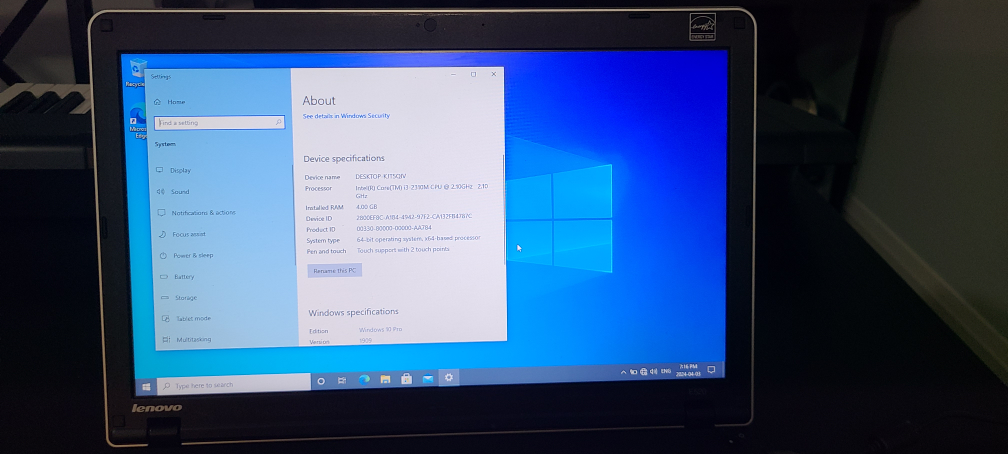The width and height of the screenshot is (1008, 454).
Task: Go to Settings Home
Action: [175, 102]
